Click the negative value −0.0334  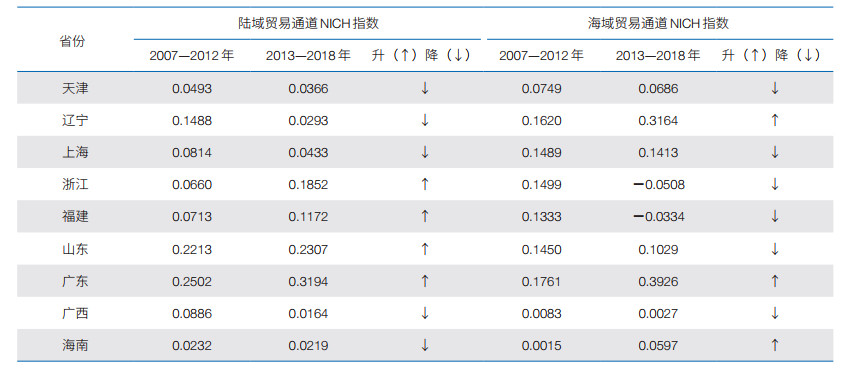click(659, 217)
